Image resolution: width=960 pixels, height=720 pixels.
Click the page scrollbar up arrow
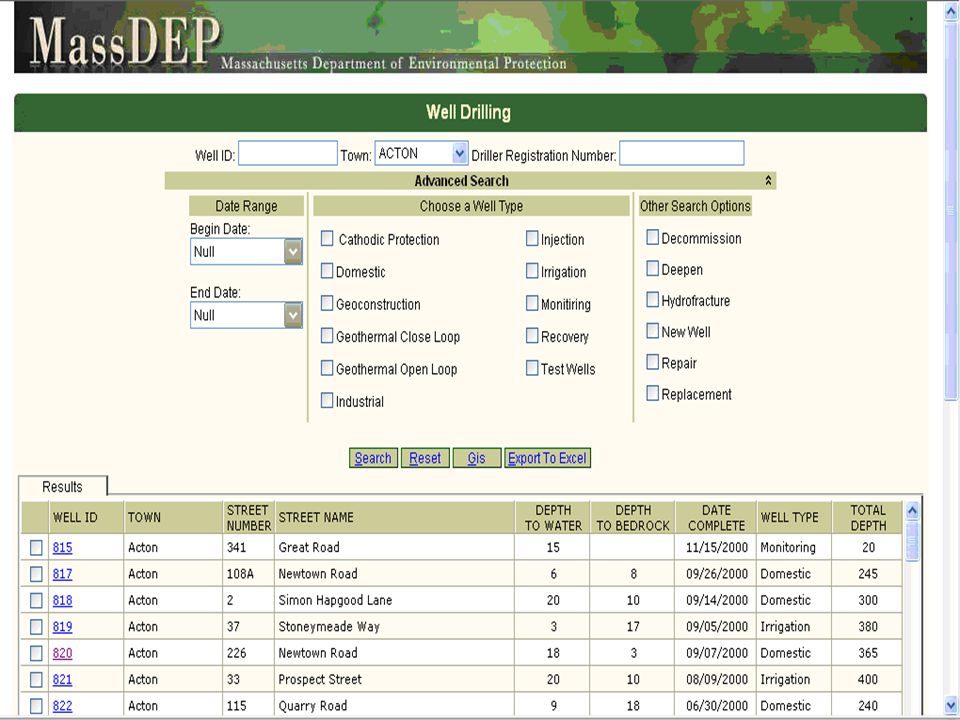point(951,12)
